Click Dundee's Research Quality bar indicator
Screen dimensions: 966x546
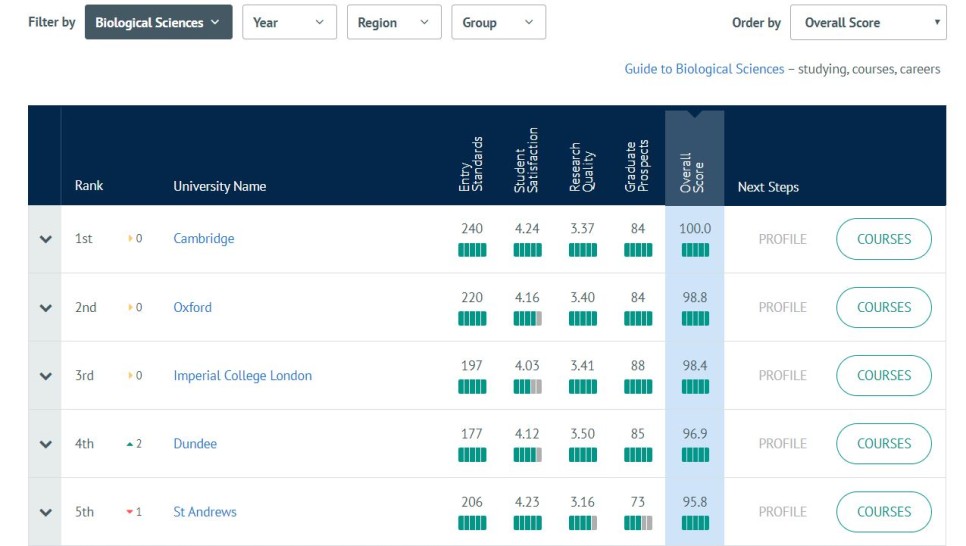coord(582,455)
